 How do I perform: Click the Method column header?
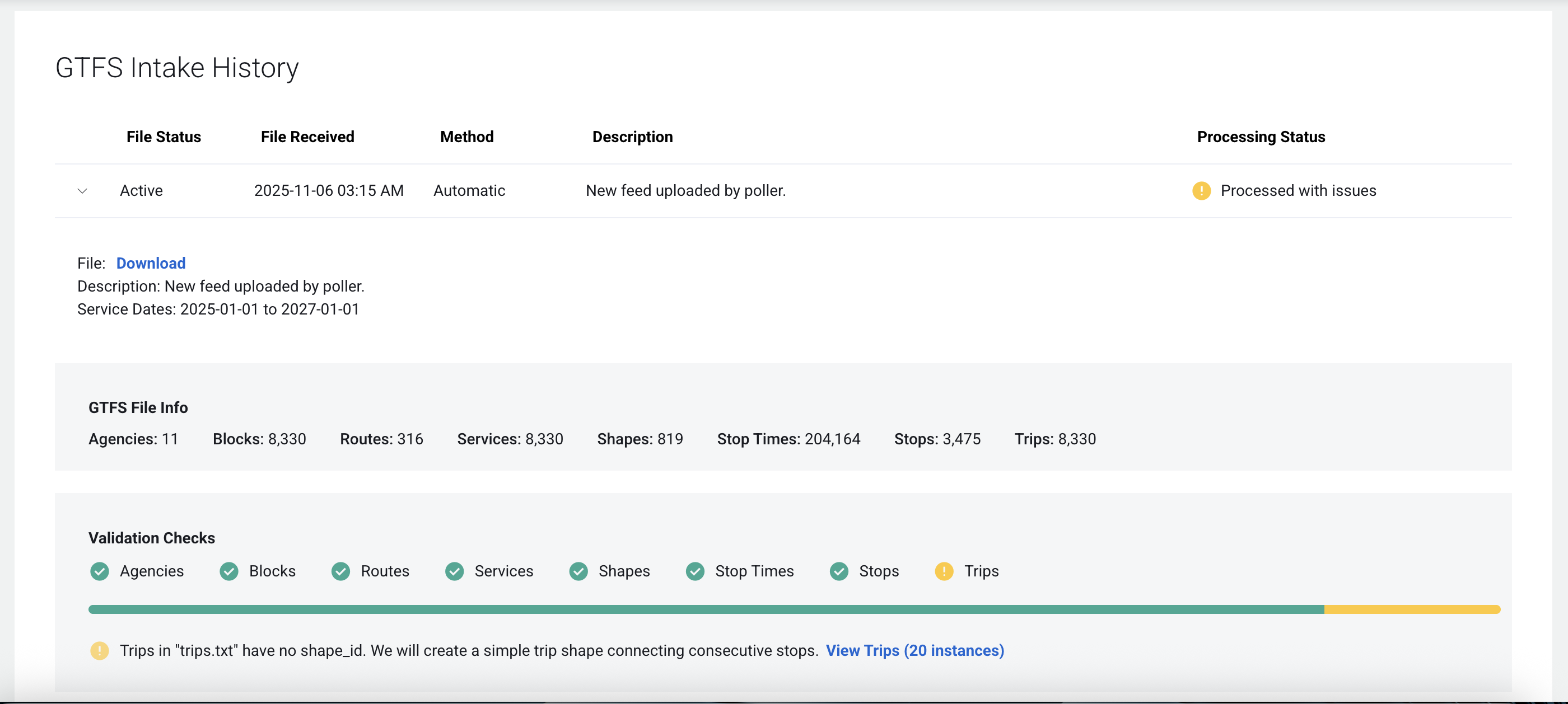click(x=467, y=137)
